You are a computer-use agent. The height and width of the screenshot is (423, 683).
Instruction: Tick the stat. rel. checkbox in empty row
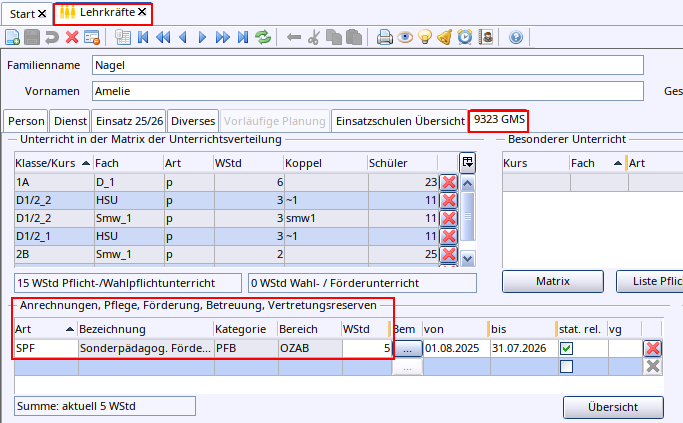(x=567, y=367)
